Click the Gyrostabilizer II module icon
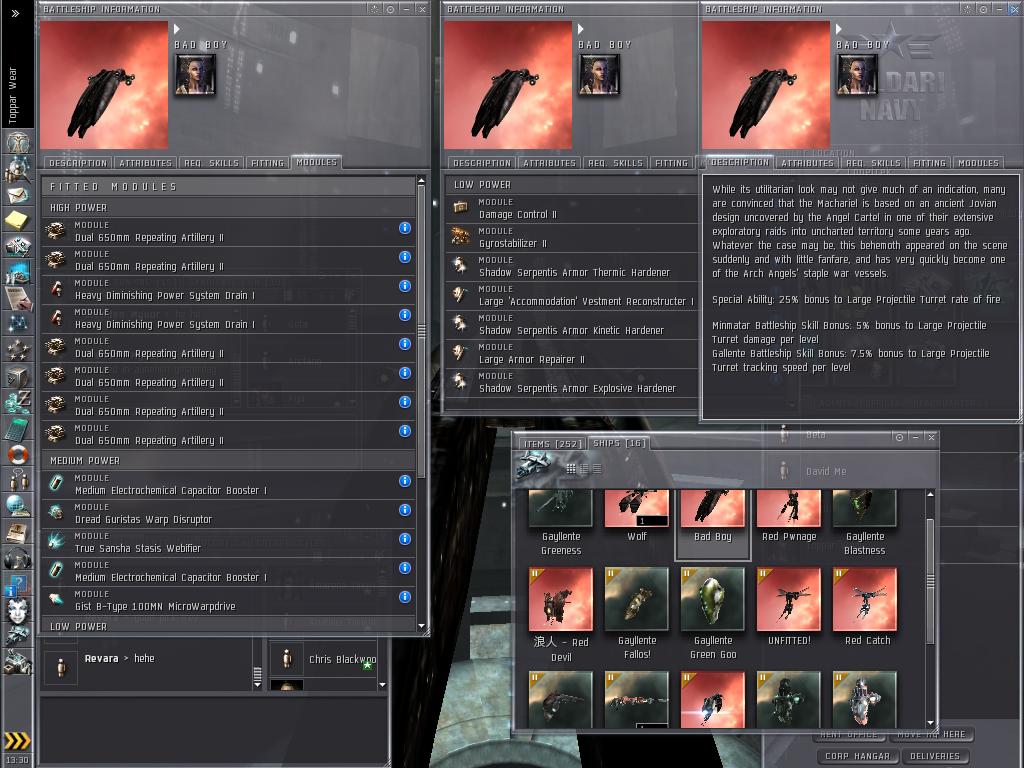The image size is (1024, 768). [460, 237]
